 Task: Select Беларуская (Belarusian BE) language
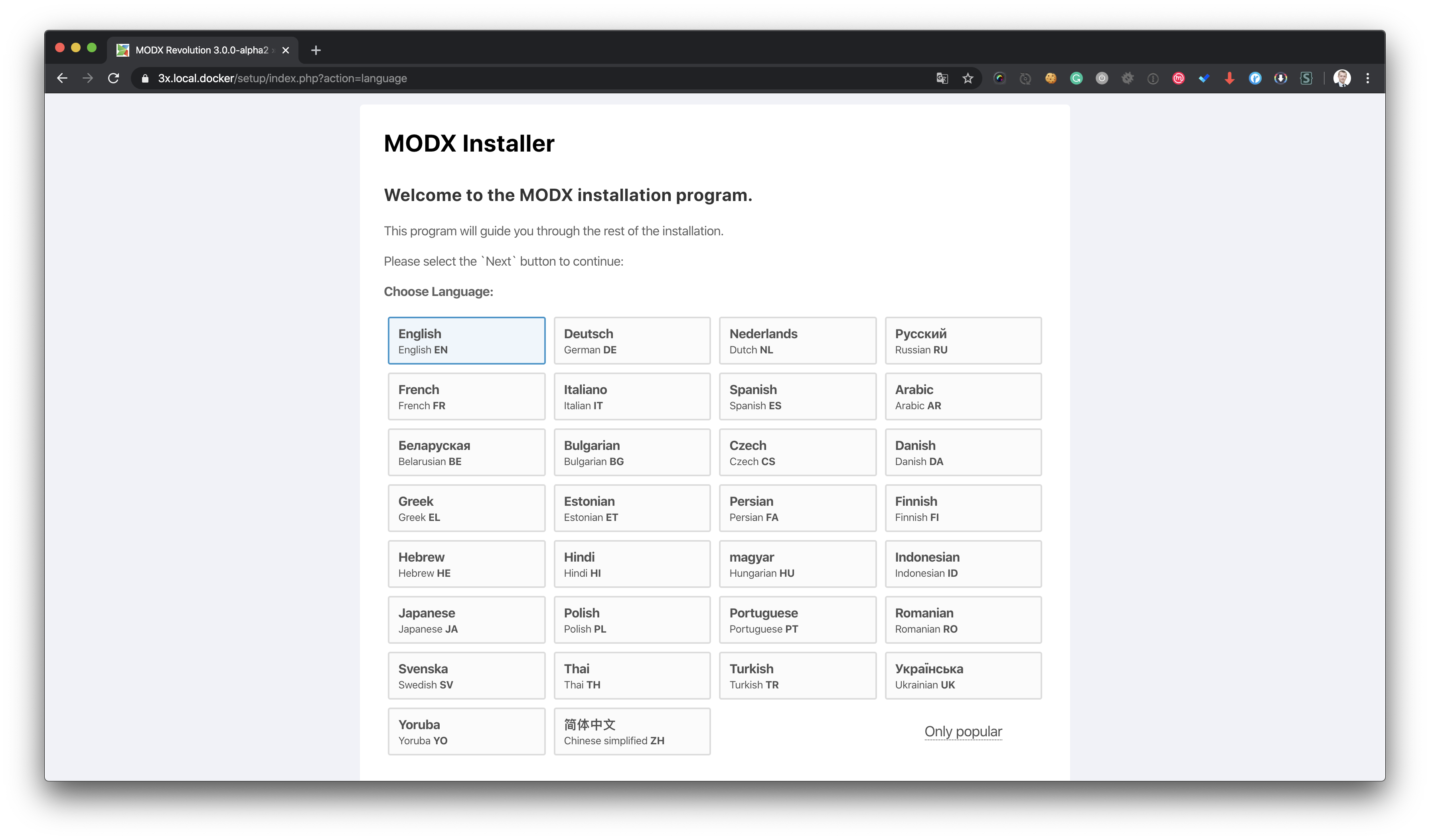pos(466,452)
